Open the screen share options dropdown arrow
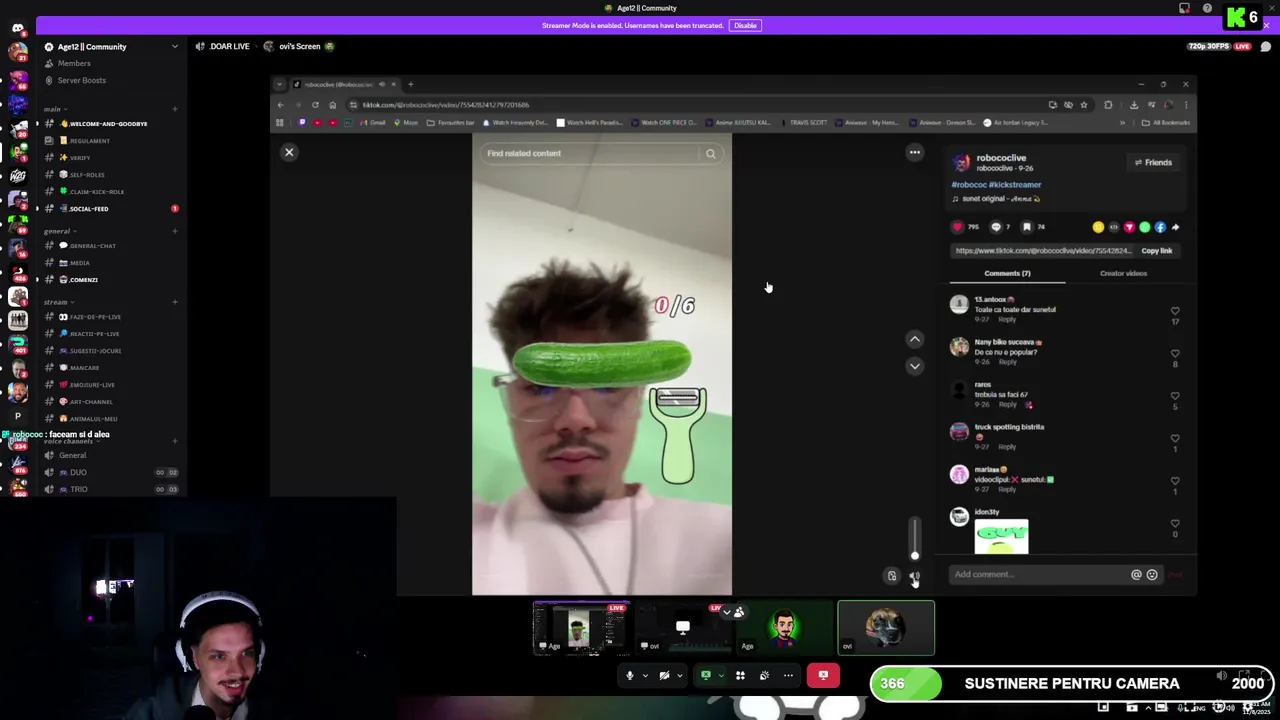This screenshot has height=720, width=1280. pyautogui.click(x=721, y=675)
